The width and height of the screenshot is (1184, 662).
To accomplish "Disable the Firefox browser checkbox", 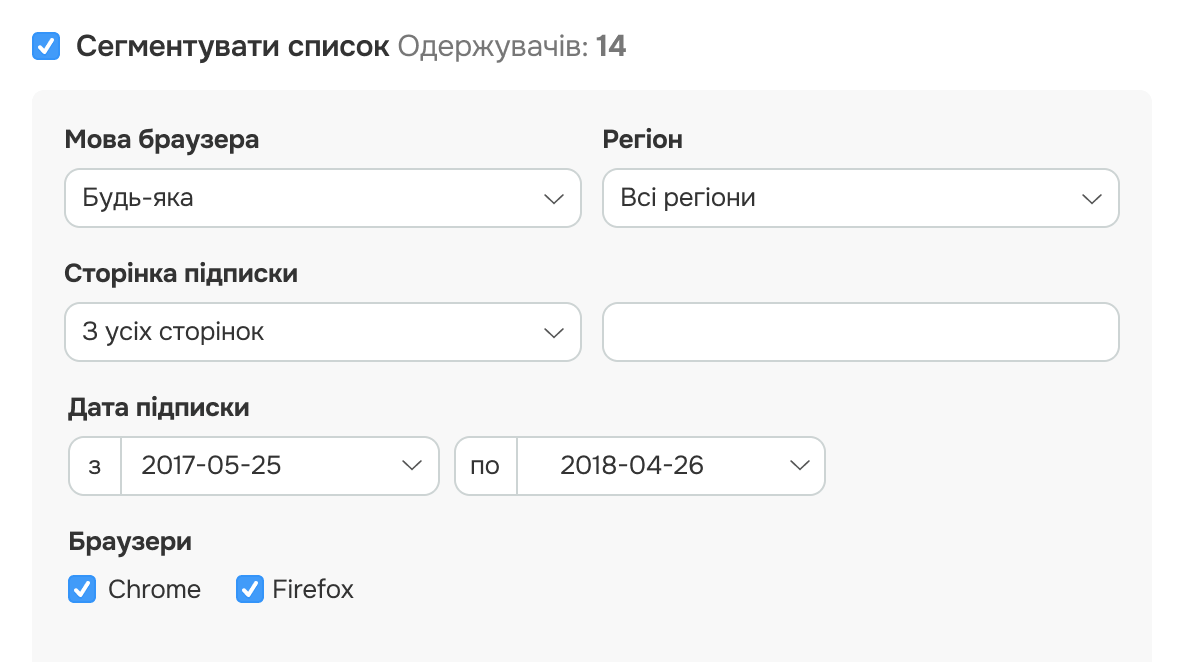I will (x=249, y=590).
